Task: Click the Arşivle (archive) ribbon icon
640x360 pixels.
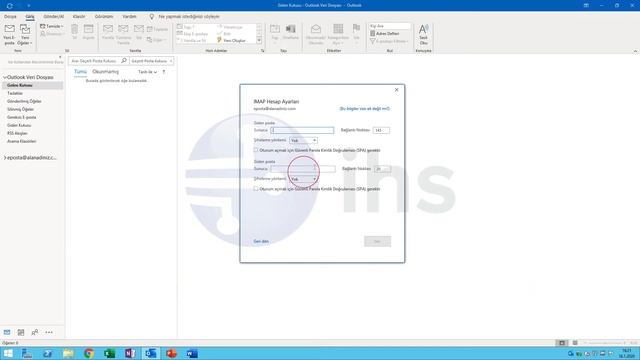Action: (x=89, y=29)
